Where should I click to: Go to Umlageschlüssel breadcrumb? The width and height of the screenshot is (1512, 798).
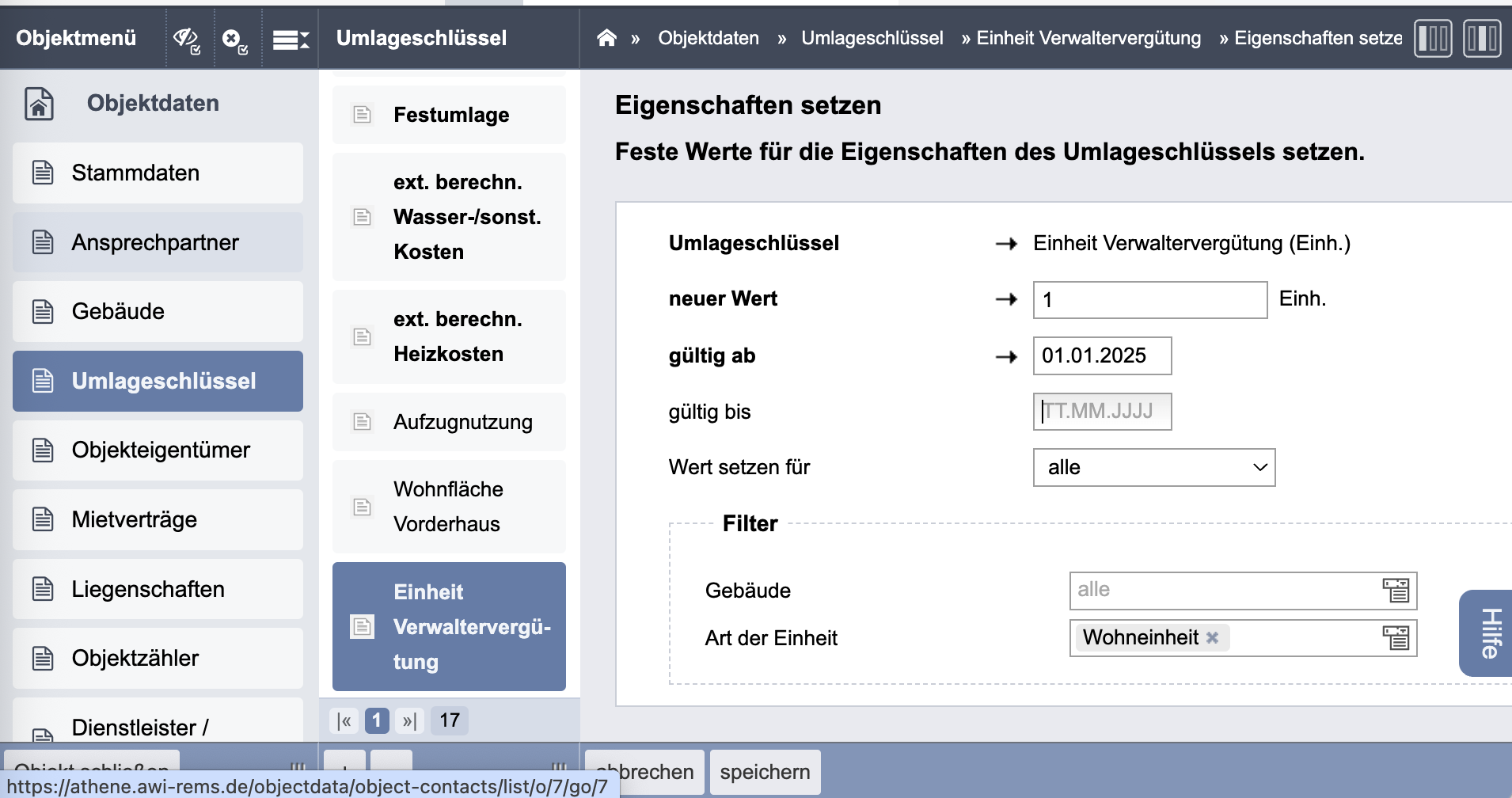[872, 38]
